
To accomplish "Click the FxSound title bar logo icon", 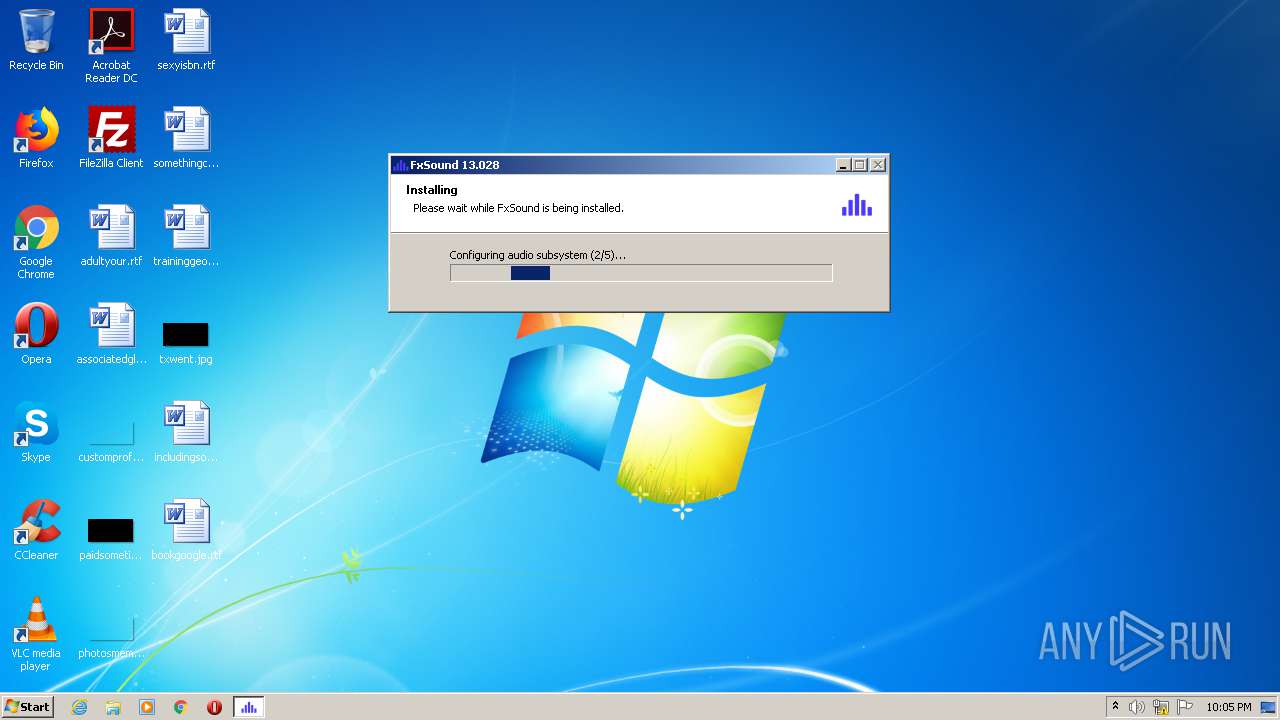I will (400, 165).
